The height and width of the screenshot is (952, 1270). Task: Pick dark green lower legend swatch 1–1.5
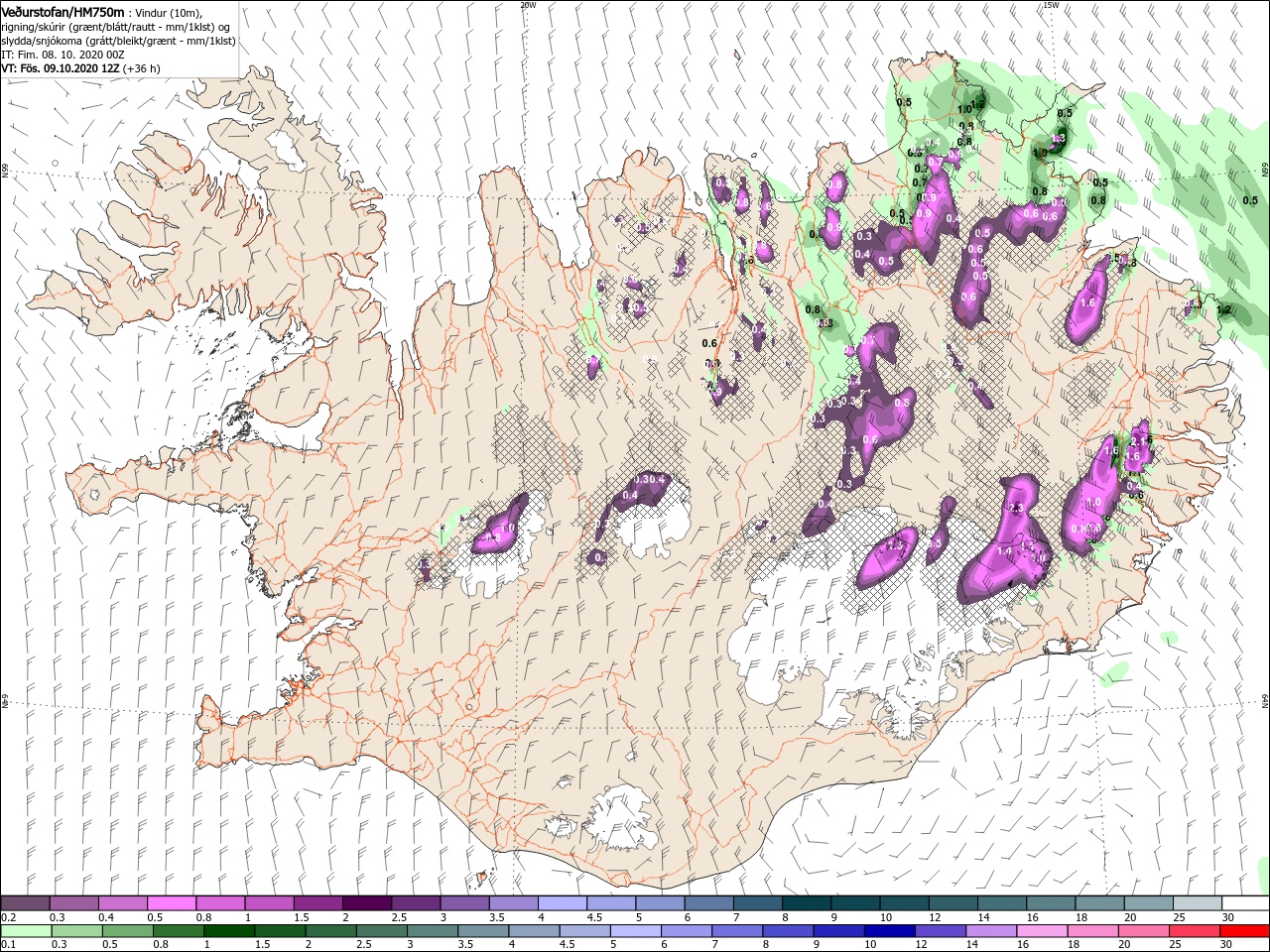[229, 931]
